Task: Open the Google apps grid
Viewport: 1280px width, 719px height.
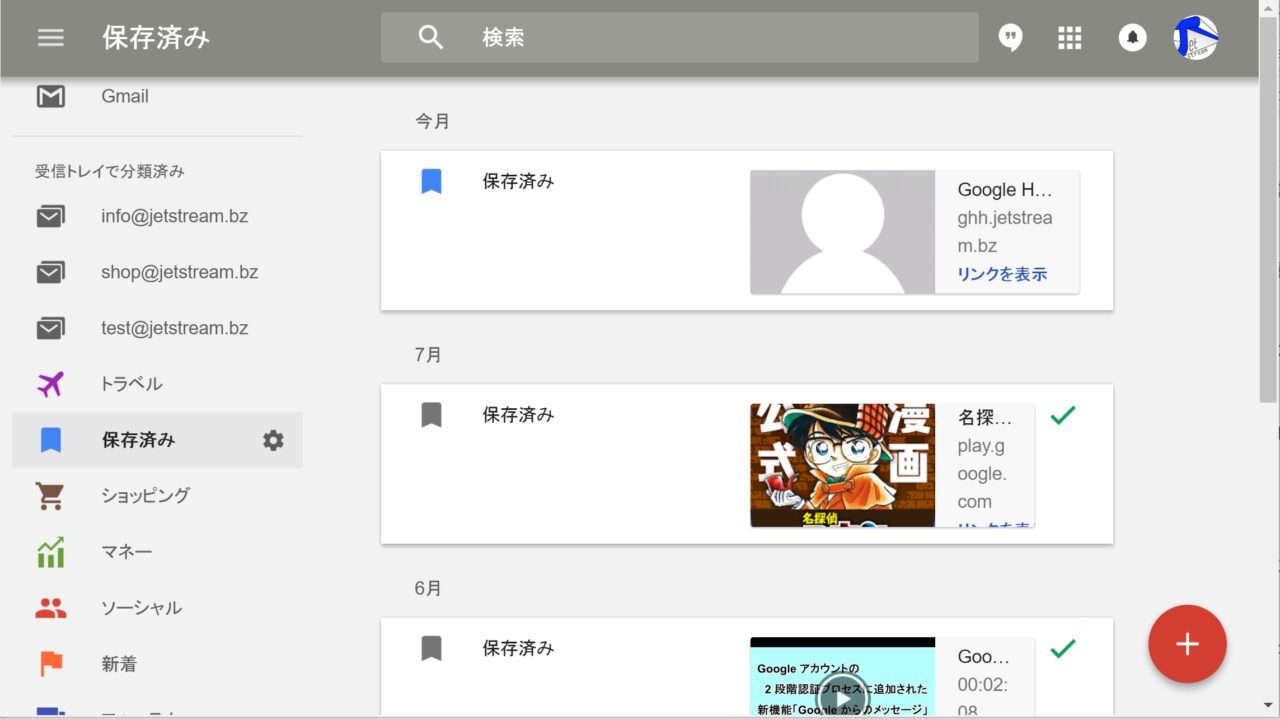Action: (x=1070, y=38)
